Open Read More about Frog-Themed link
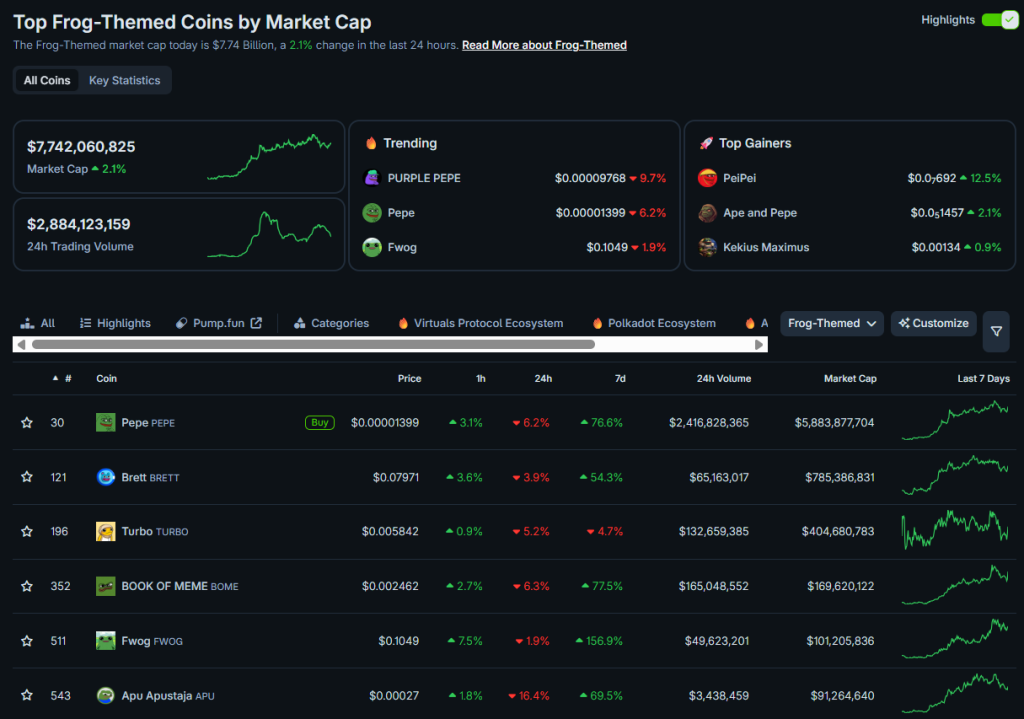The width and height of the screenshot is (1024, 719). click(x=544, y=45)
